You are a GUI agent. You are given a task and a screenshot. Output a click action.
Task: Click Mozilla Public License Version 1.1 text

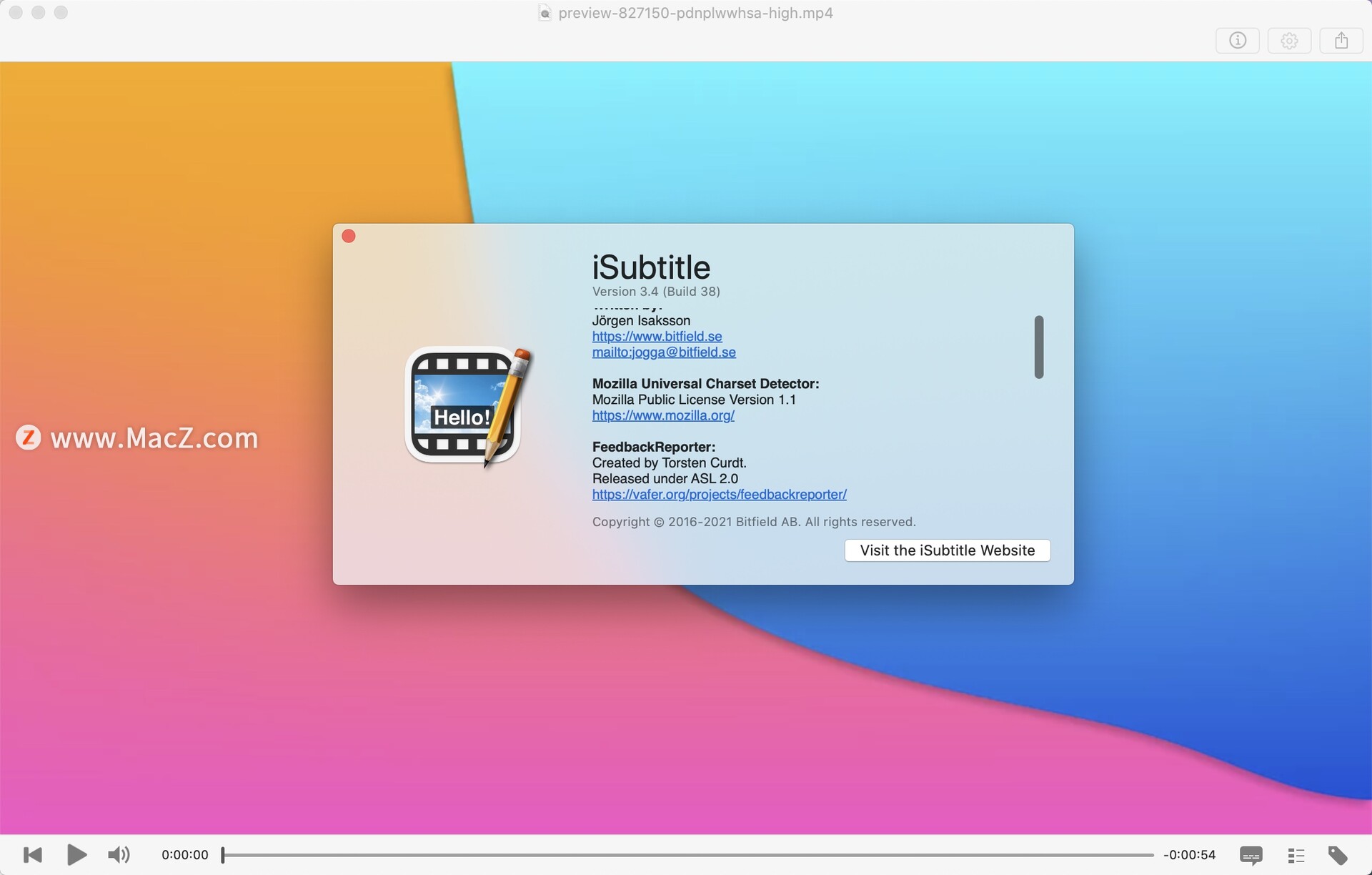[694, 400]
